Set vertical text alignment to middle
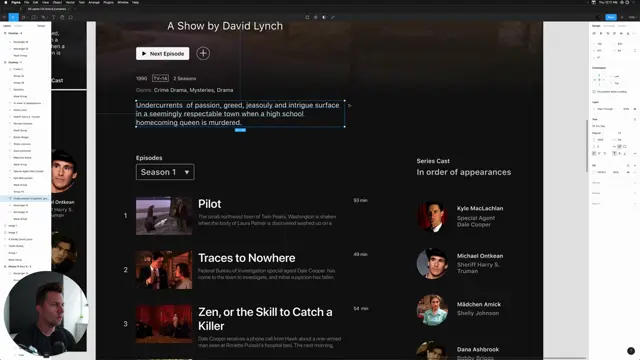The width and height of the screenshot is (640, 360). click(620, 153)
